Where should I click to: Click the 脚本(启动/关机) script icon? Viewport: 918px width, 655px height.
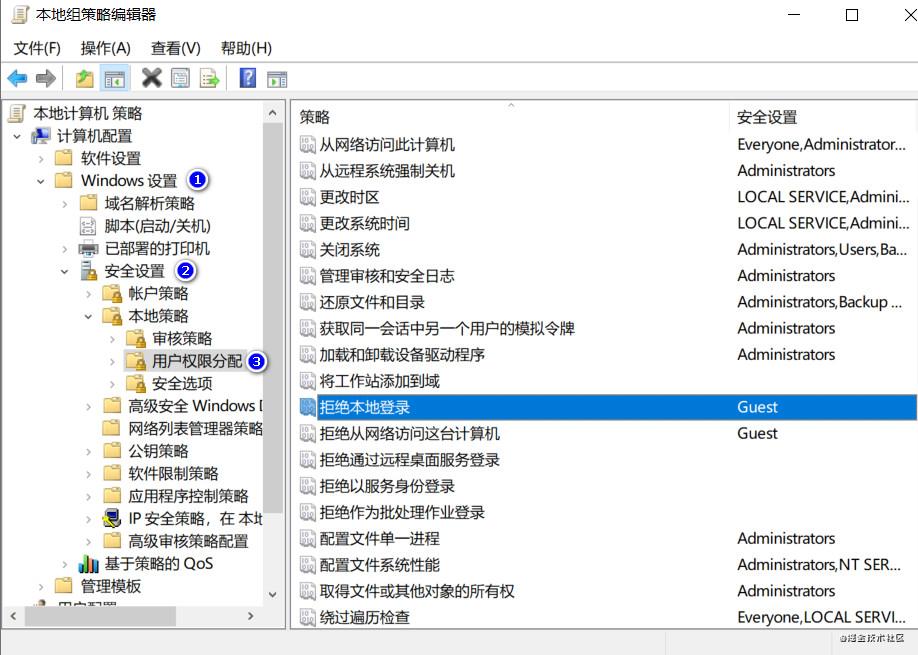(88, 226)
